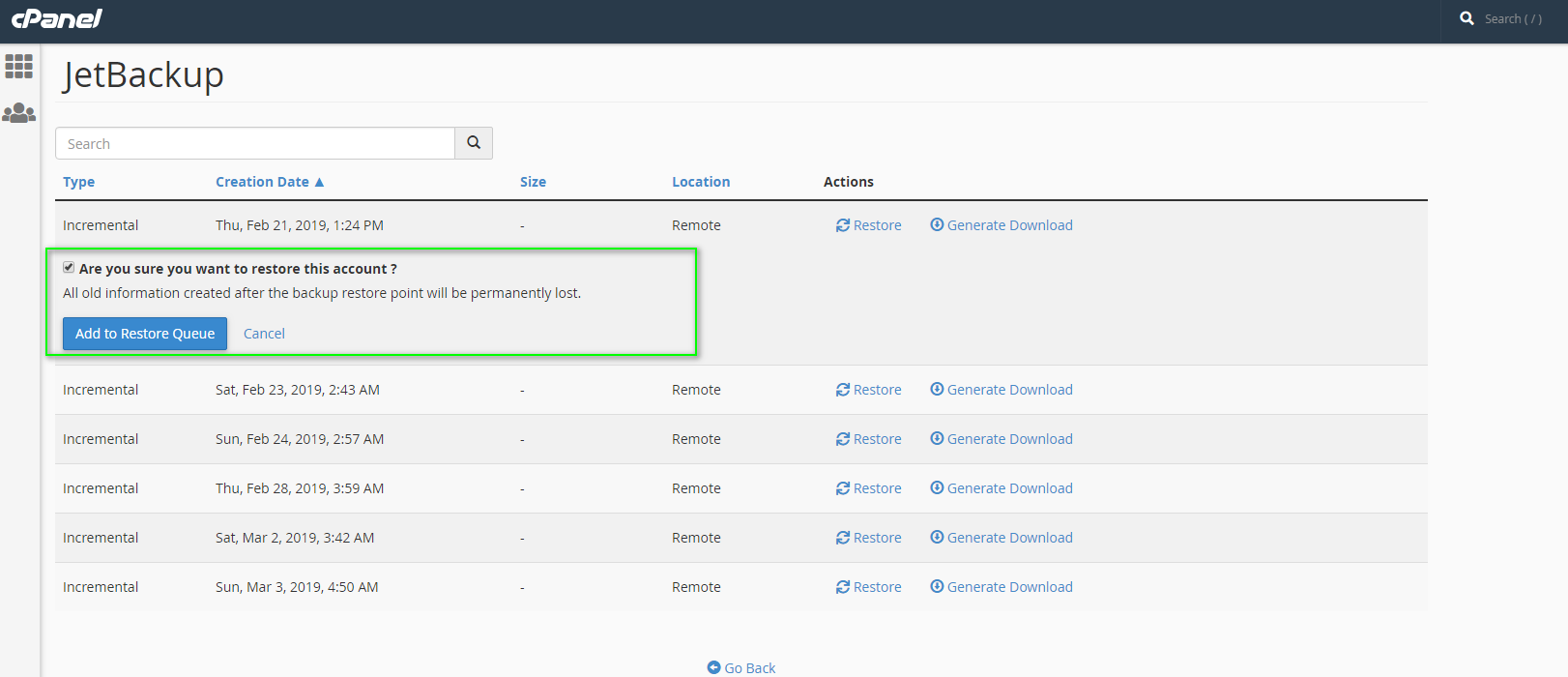
Task: Select date text Sat, Mar 2, 2019, 3:42 AM
Action: [295, 538]
